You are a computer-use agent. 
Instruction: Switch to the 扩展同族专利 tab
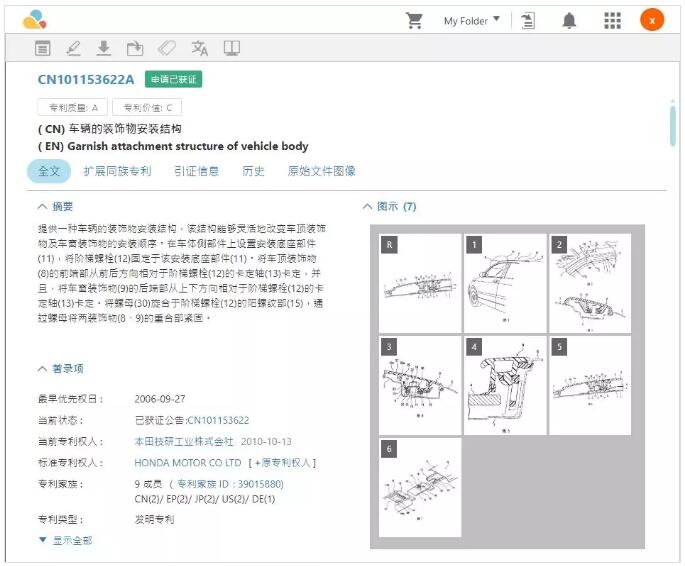click(117, 171)
